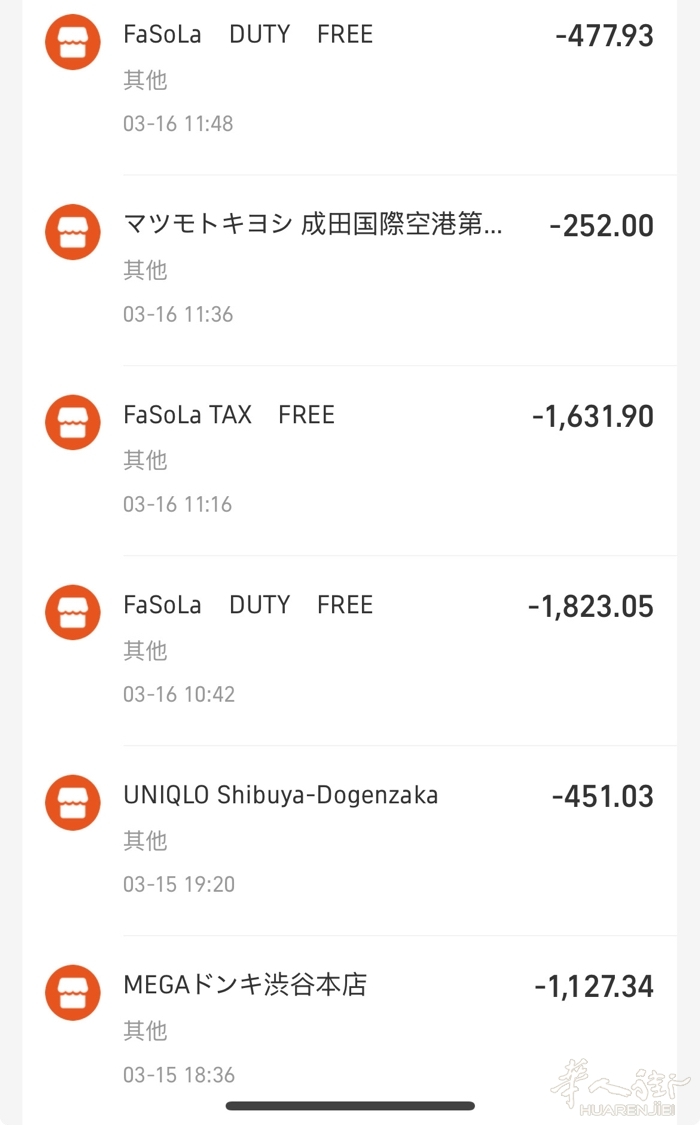The image size is (700, 1125).
Task: Tap the -477.93 amount
Action: click(x=604, y=36)
